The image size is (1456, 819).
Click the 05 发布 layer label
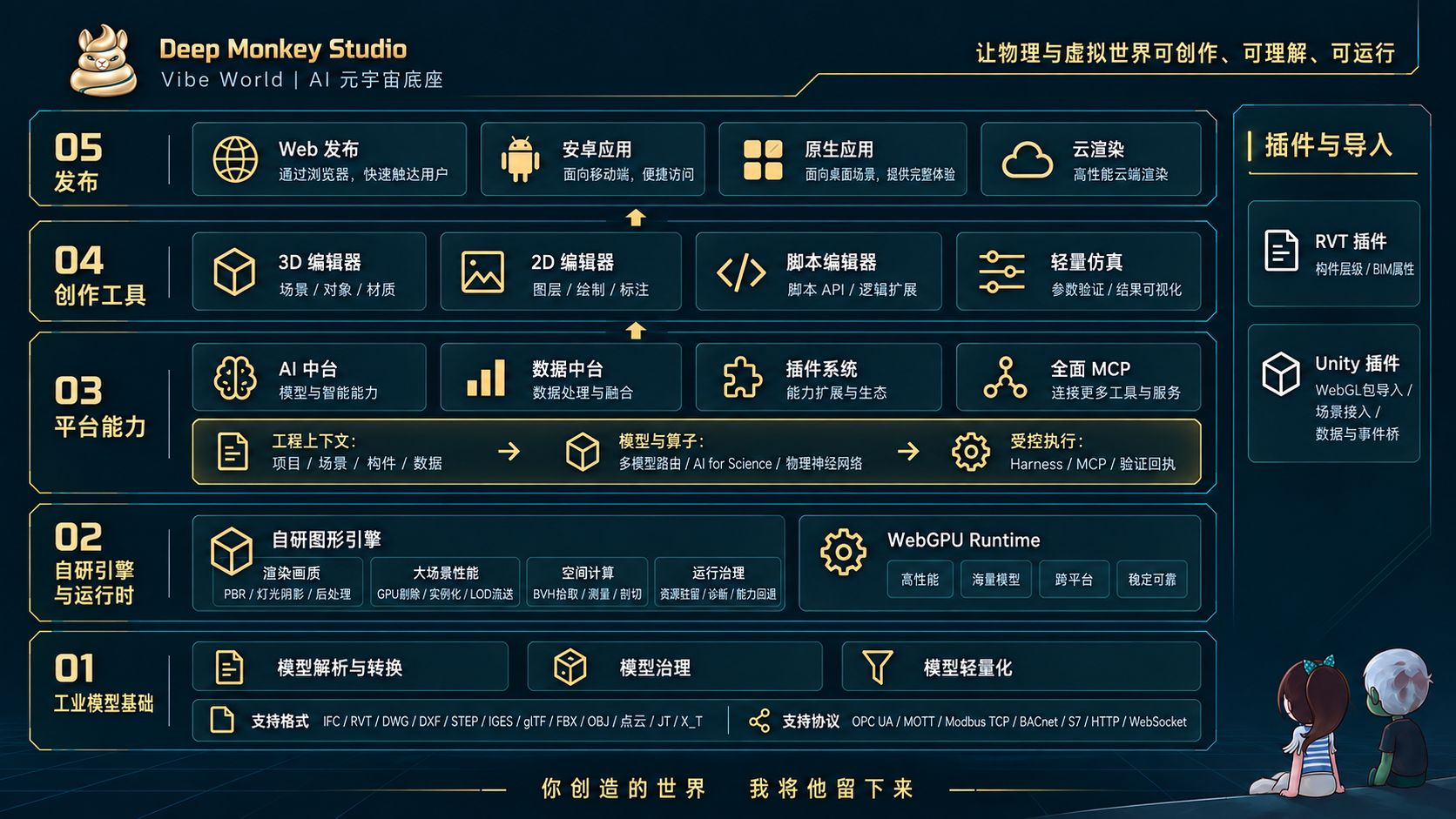(x=78, y=162)
